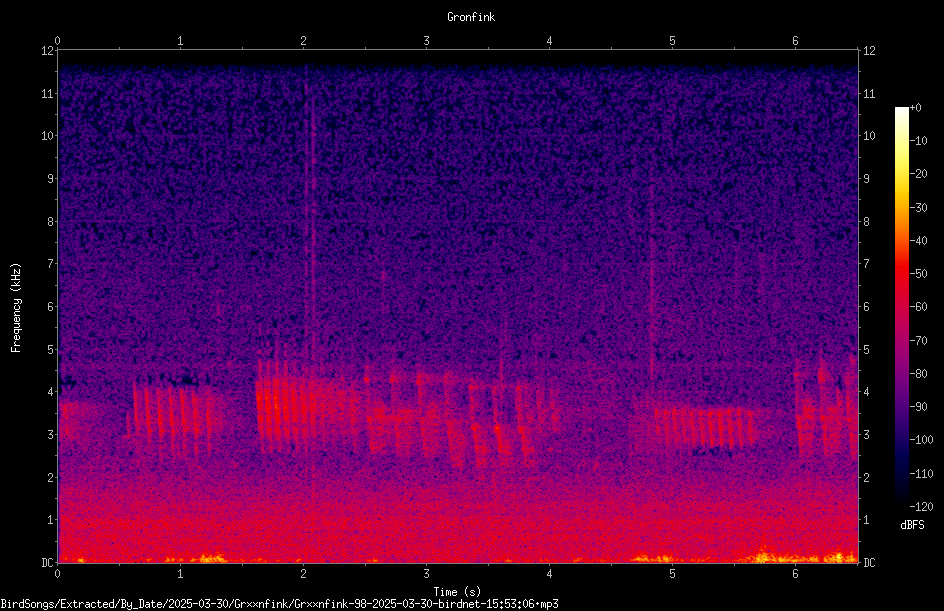Click the -80 label on the color scale
Screen dimensions: 944x611
tap(918, 374)
